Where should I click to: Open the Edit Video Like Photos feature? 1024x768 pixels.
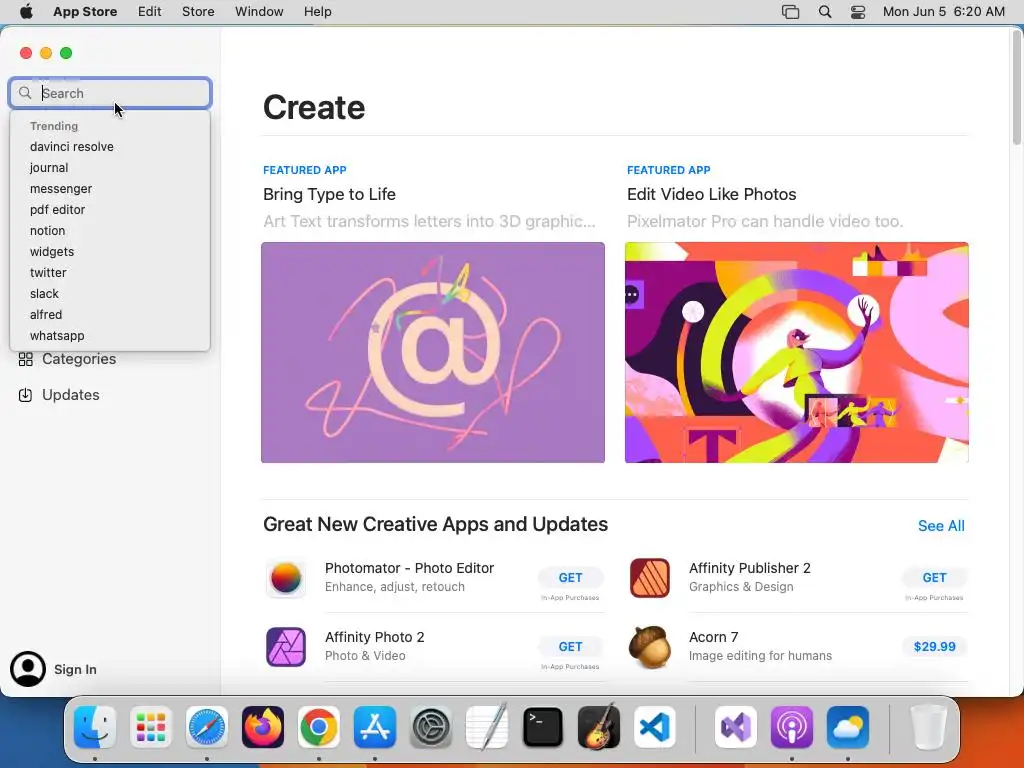[711, 195]
